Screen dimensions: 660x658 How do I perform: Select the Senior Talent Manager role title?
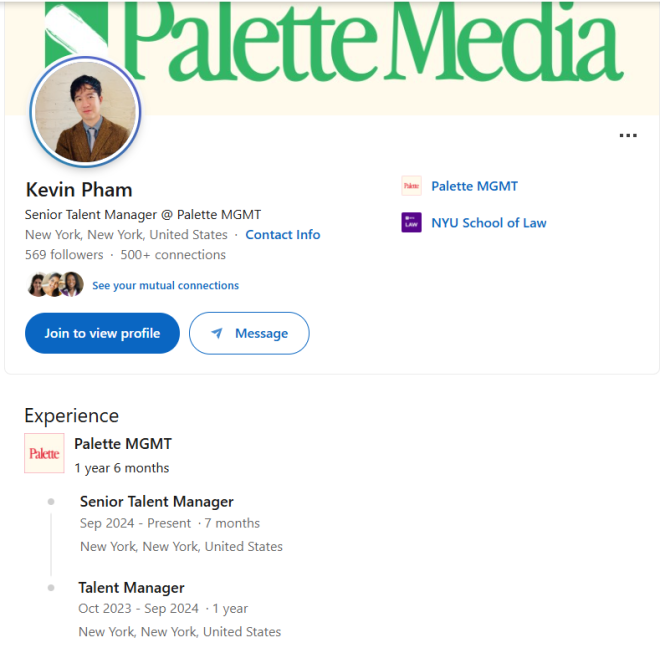point(157,502)
